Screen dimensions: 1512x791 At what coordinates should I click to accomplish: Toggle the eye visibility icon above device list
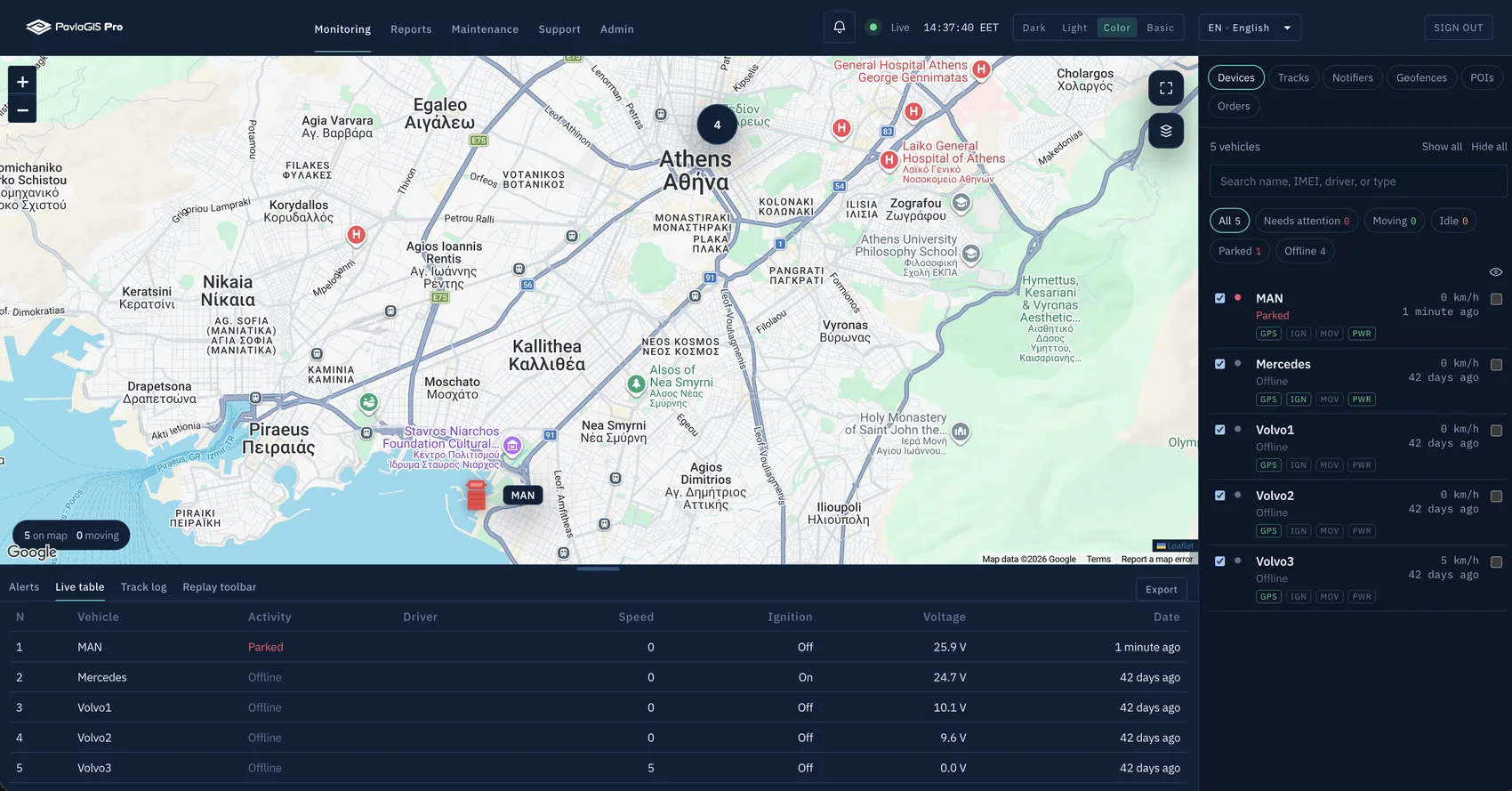click(1496, 272)
